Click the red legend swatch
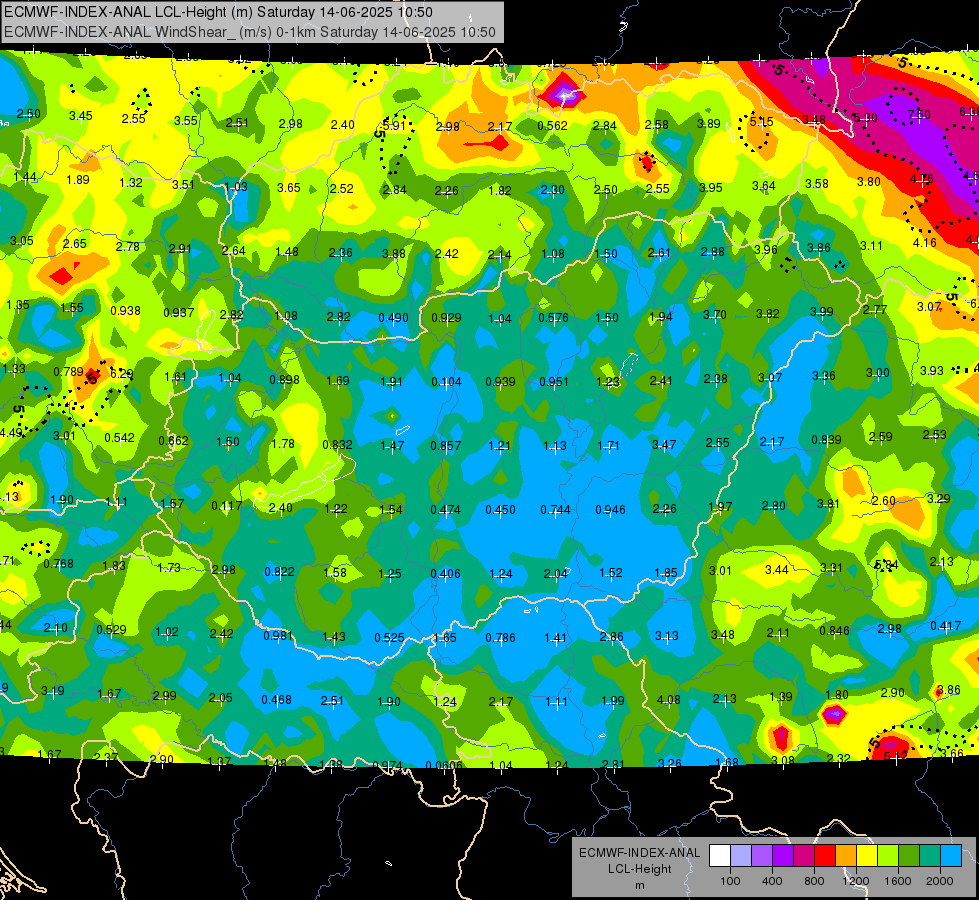This screenshot has width=979, height=900. coord(825,856)
